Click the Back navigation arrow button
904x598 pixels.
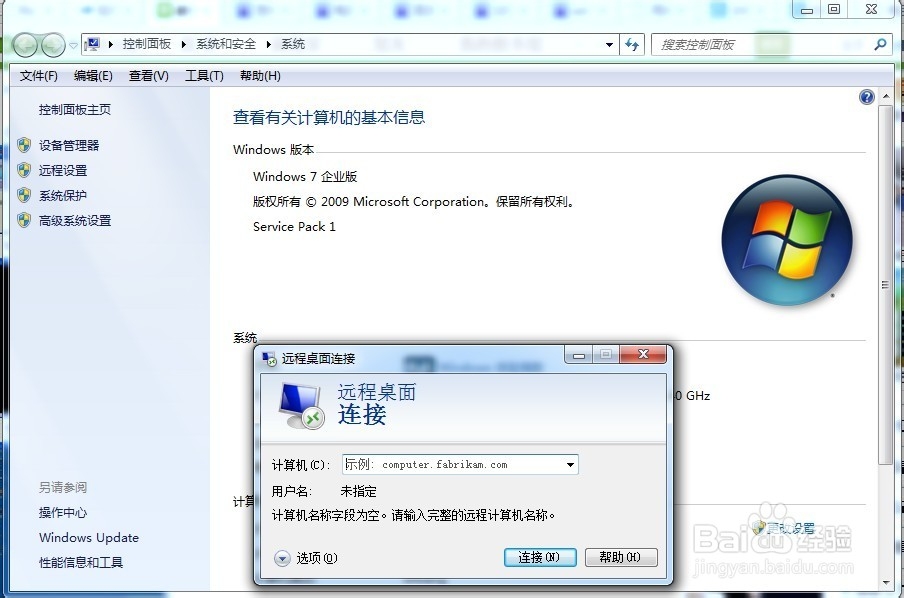point(25,45)
